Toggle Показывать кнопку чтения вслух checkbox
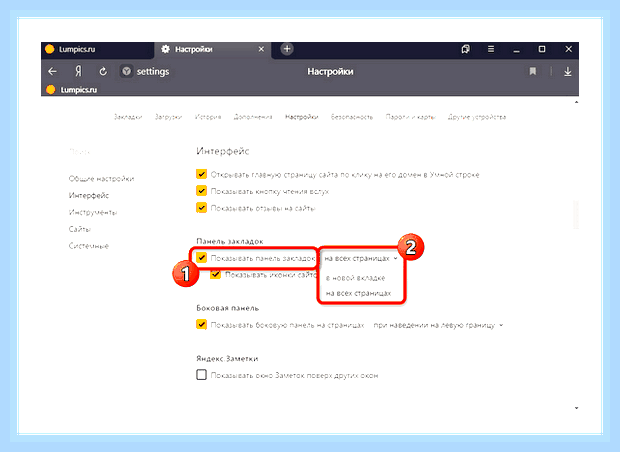This screenshot has height=452, width=620. 201,191
